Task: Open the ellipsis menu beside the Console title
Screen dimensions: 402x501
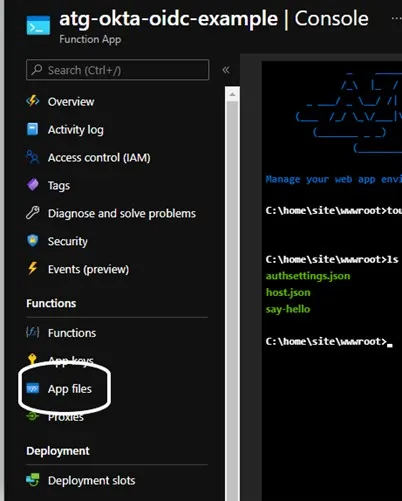Action: click(x=397, y=19)
